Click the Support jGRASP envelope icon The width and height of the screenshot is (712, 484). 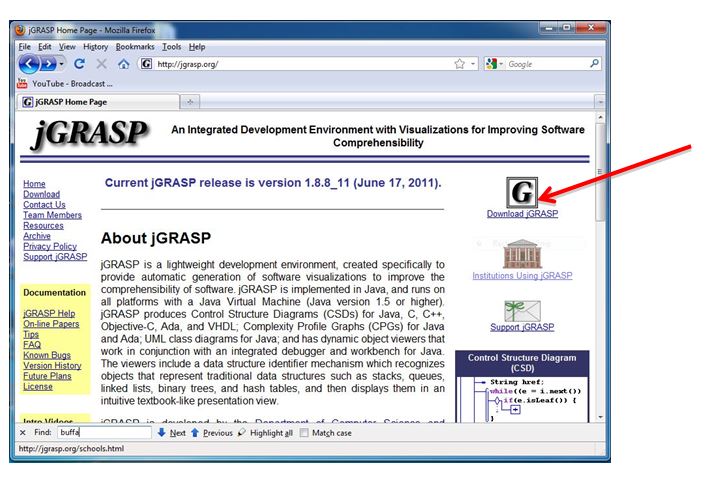coord(524,309)
